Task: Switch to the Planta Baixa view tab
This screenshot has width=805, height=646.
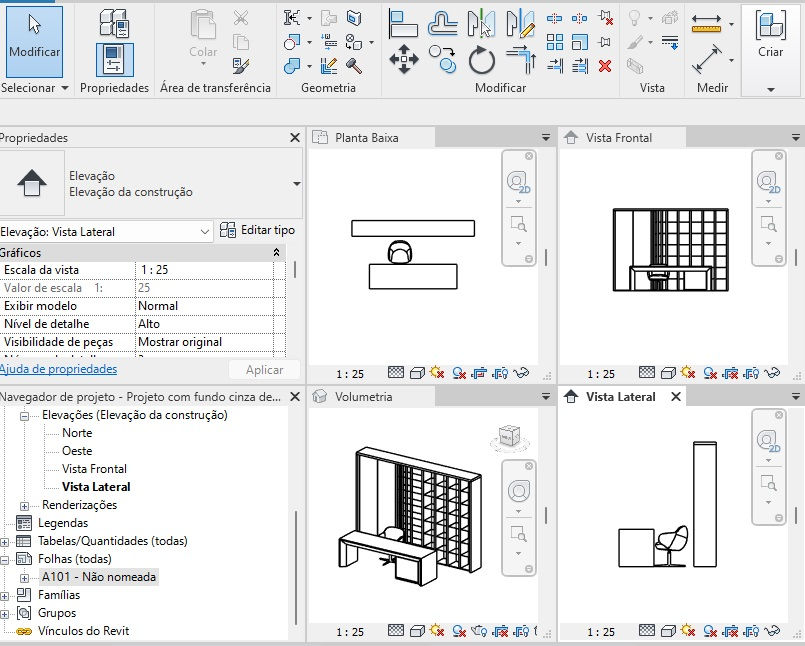Action: click(x=372, y=138)
